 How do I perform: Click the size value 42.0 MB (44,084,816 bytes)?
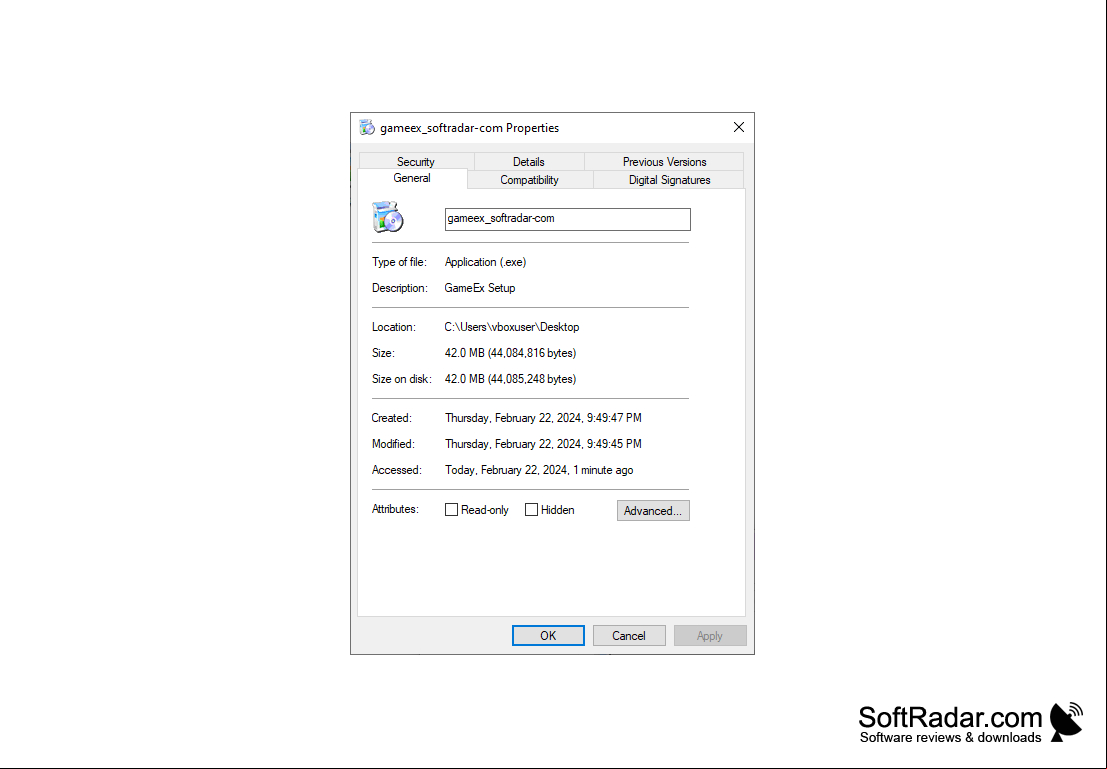point(510,353)
